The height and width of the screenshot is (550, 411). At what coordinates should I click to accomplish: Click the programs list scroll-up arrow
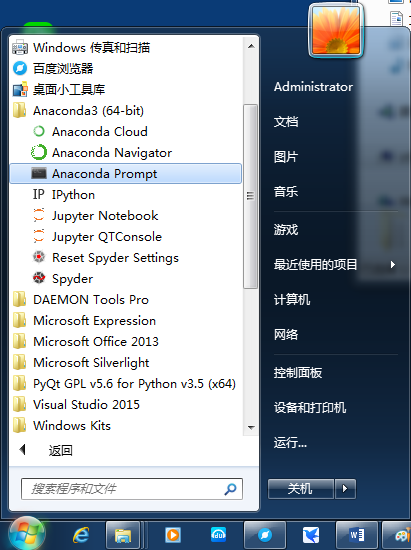(251, 46)
